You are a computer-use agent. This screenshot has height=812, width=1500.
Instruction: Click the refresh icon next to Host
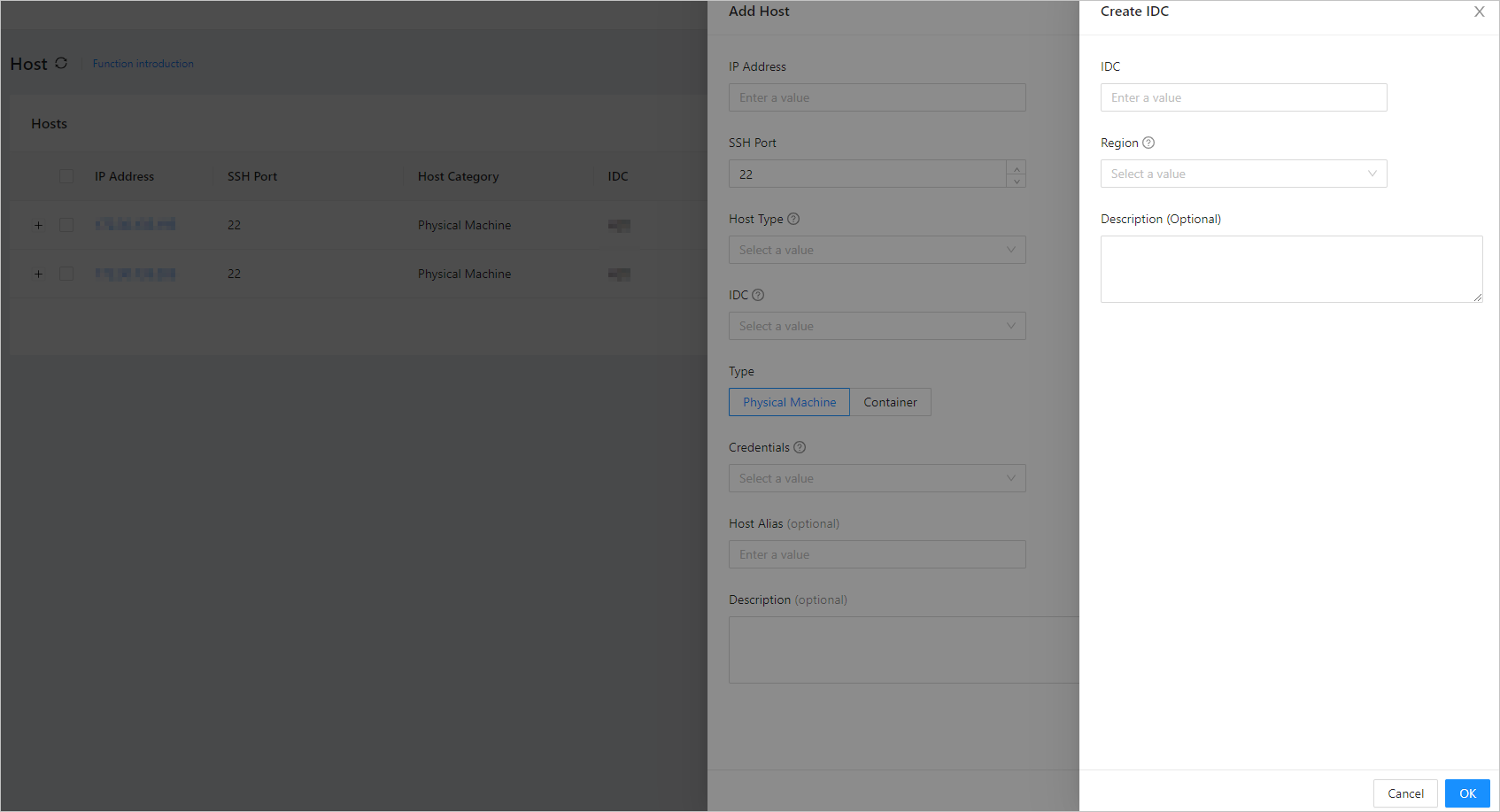(x=61, y=63)
